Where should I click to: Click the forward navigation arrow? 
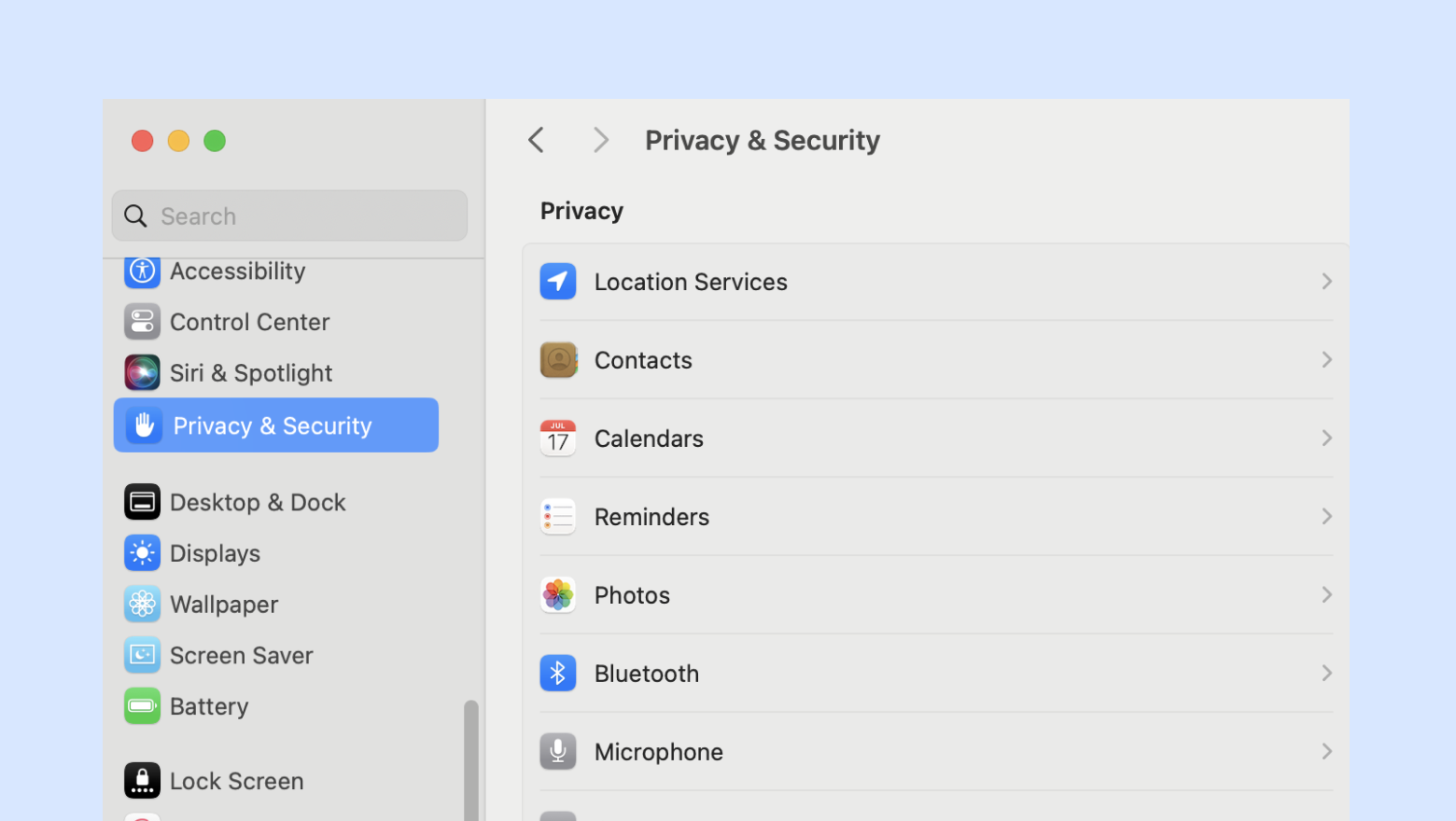coord(600,141)
